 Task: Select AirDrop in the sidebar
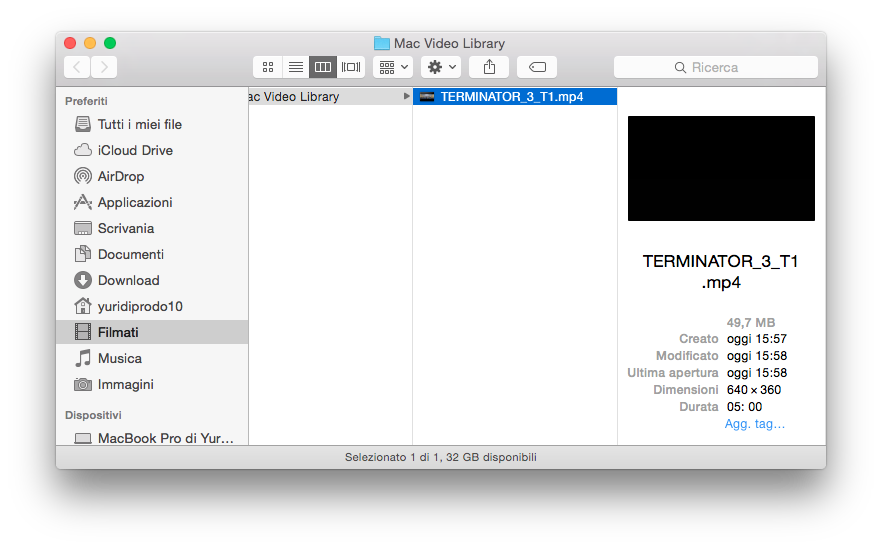click(152, 176)
